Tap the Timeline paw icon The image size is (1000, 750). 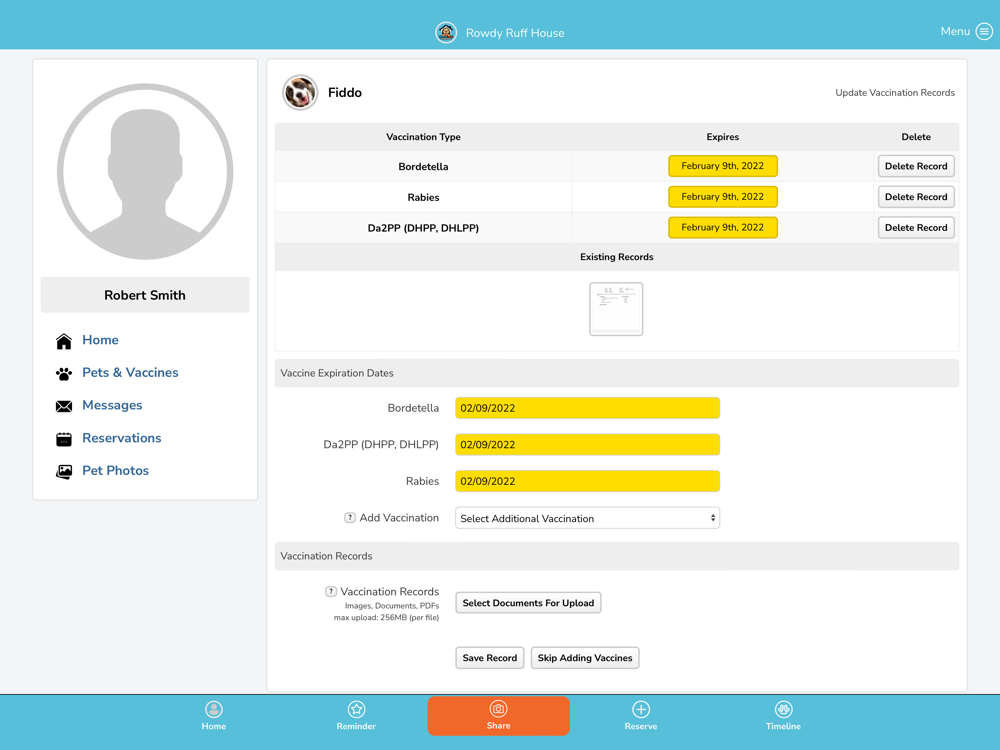(x=783, y=709)
